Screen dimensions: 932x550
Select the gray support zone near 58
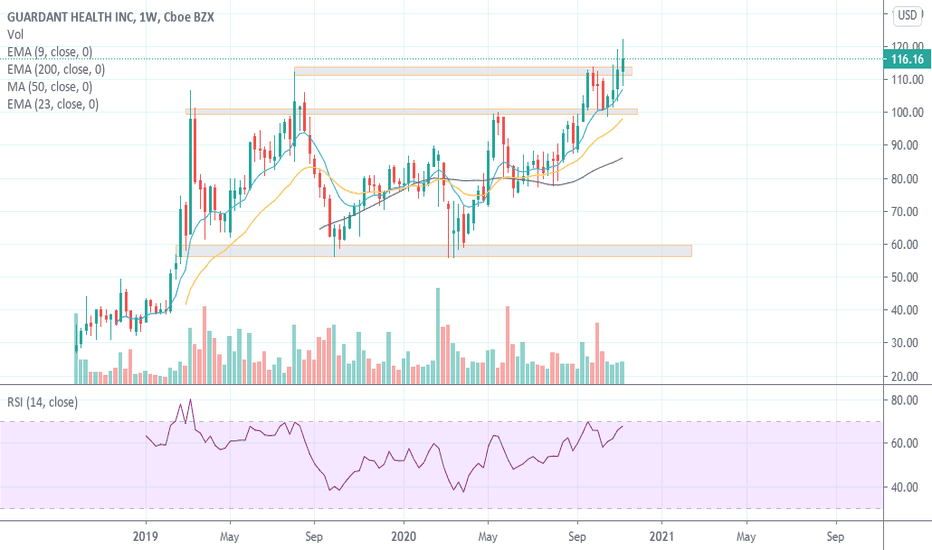coord(434,251)
